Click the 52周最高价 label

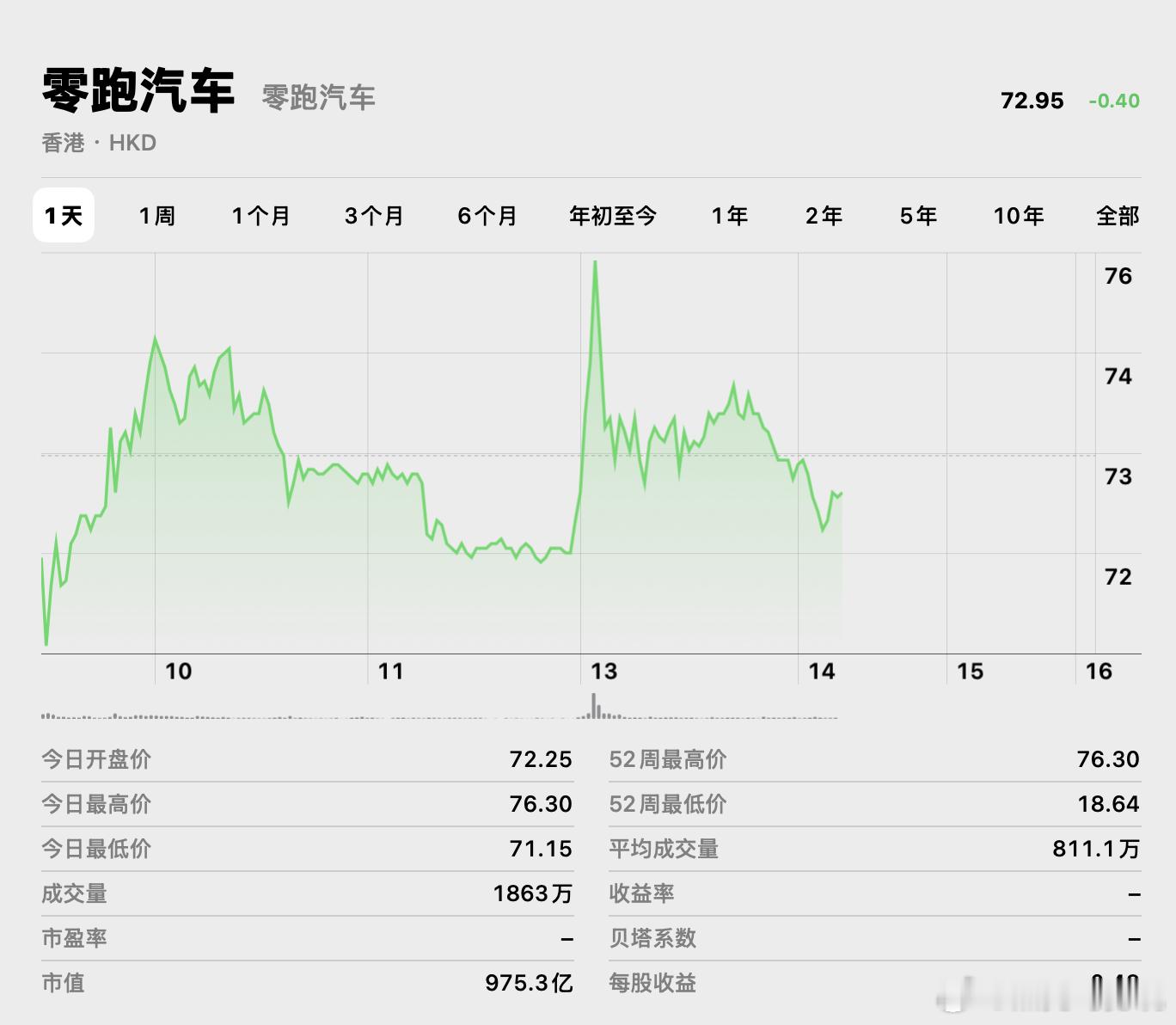pos(668,759)
